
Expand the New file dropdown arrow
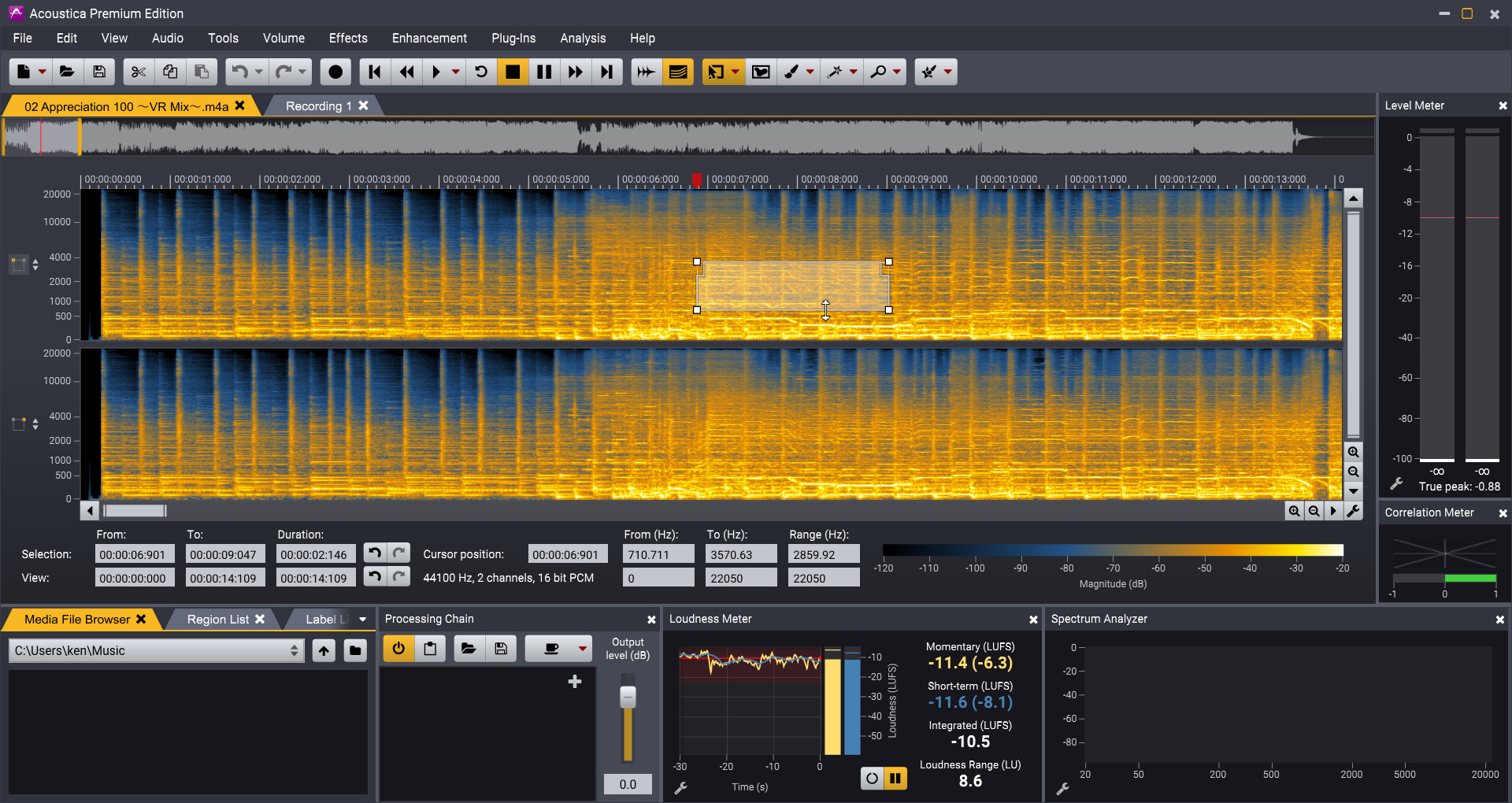[43, 72]
